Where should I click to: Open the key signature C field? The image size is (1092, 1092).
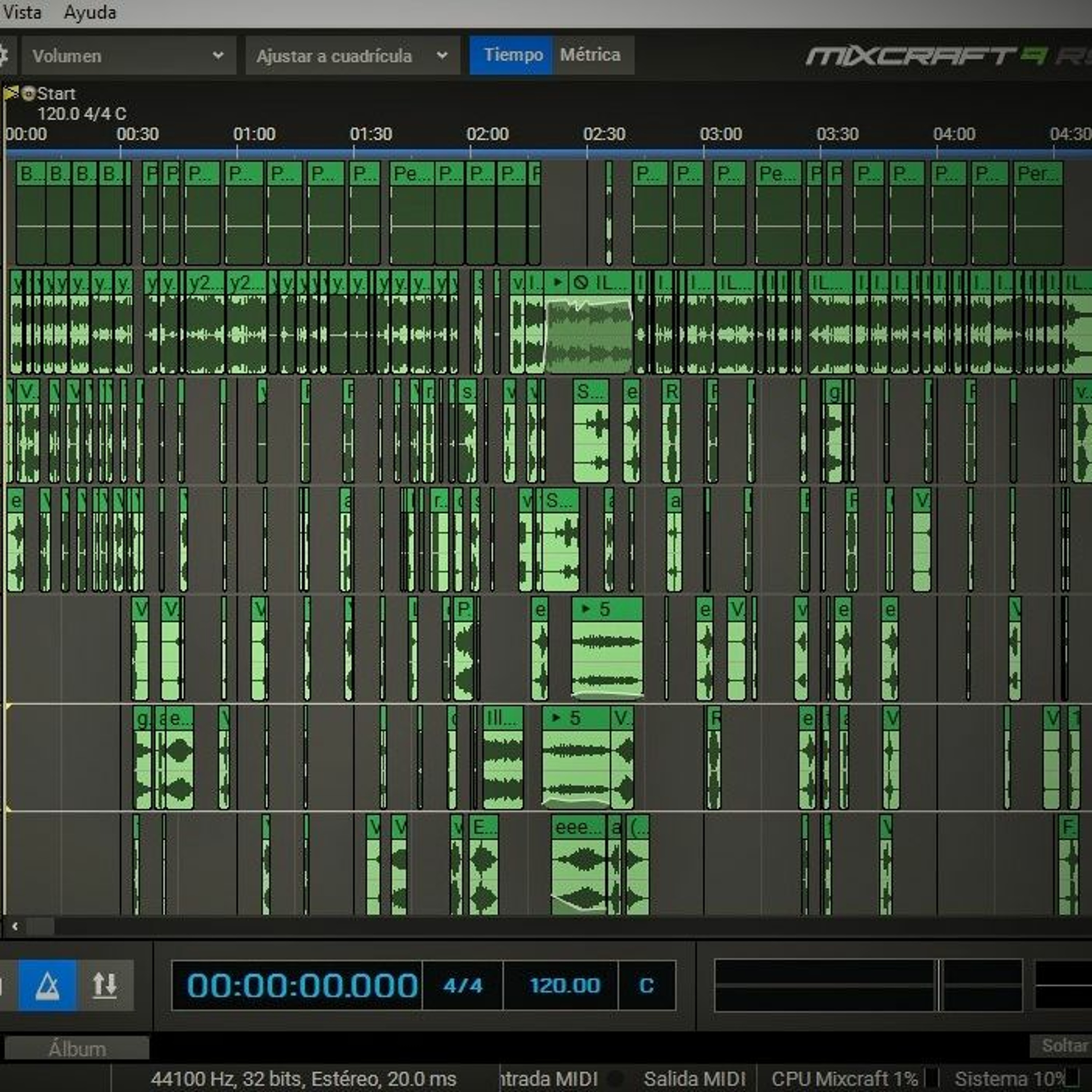[646, 985]
